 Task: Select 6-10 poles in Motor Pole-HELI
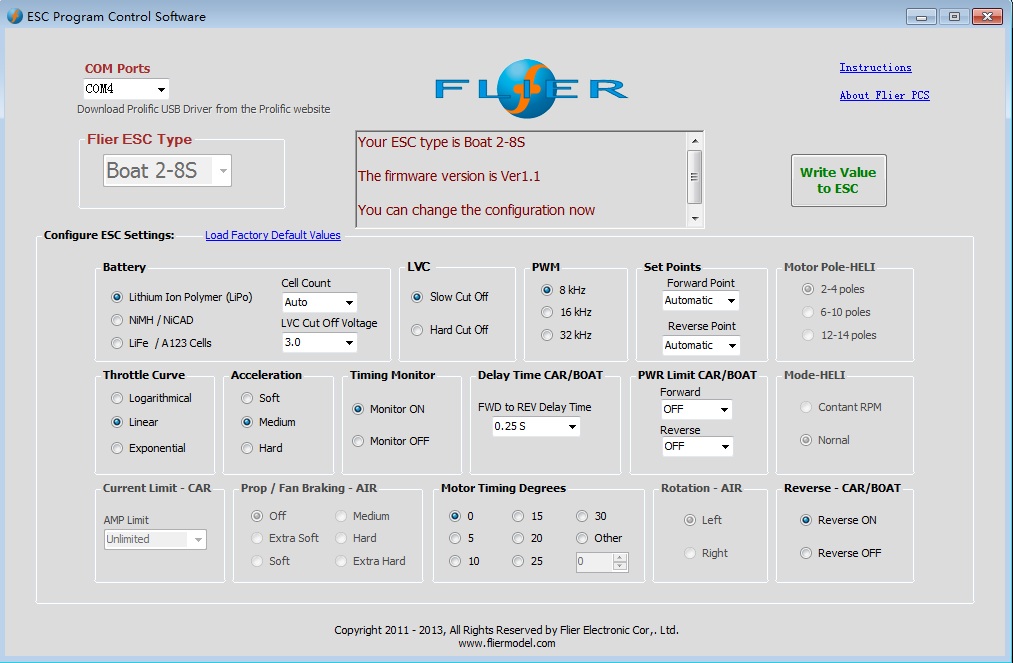[x=836, y=312]
